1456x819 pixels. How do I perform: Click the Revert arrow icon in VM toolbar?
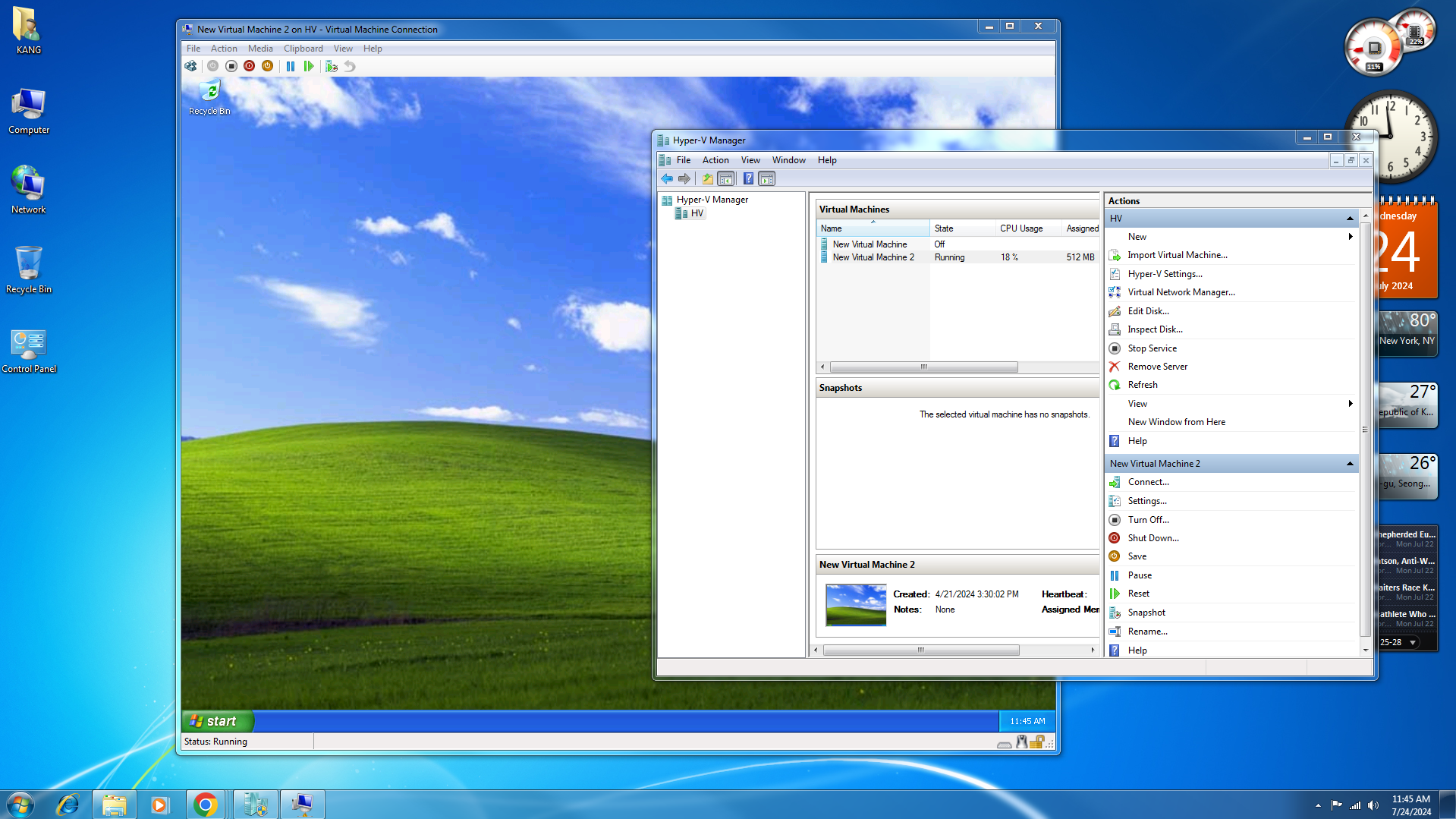click(x=350, y=66)
